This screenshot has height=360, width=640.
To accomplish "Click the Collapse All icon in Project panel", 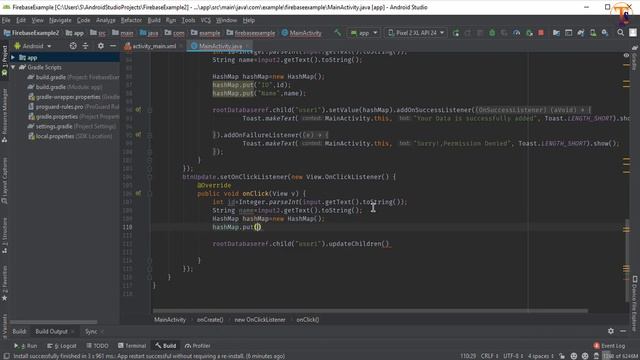I will coord(85,46).
